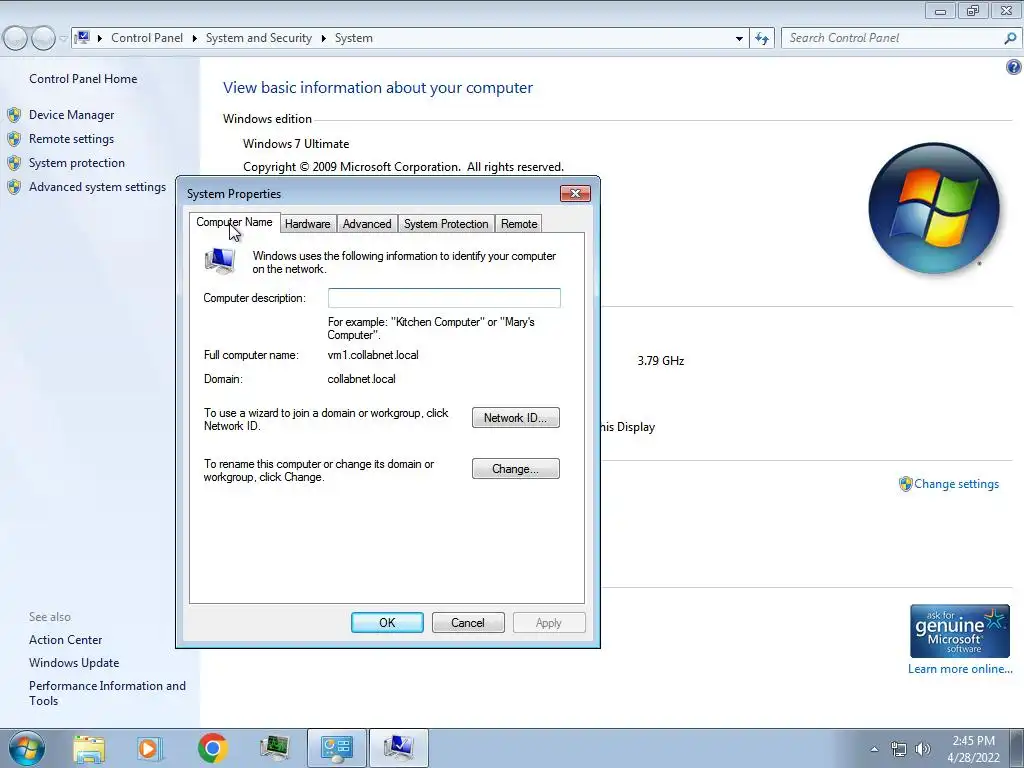This screenshot has width=1024, height=768.
Task: Switch to the Hardware tab
Action: pyautogui.click(x=308, y=224)
